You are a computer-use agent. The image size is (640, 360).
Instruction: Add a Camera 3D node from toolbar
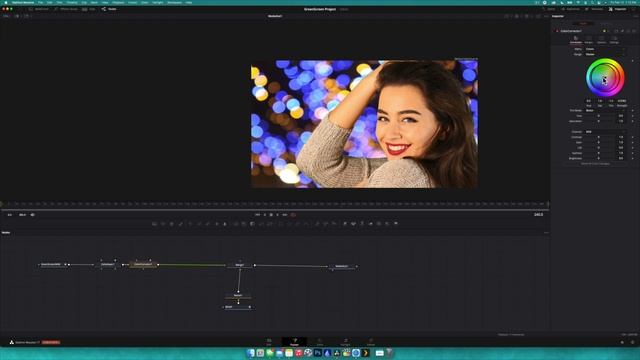click(x=379, y=224)
